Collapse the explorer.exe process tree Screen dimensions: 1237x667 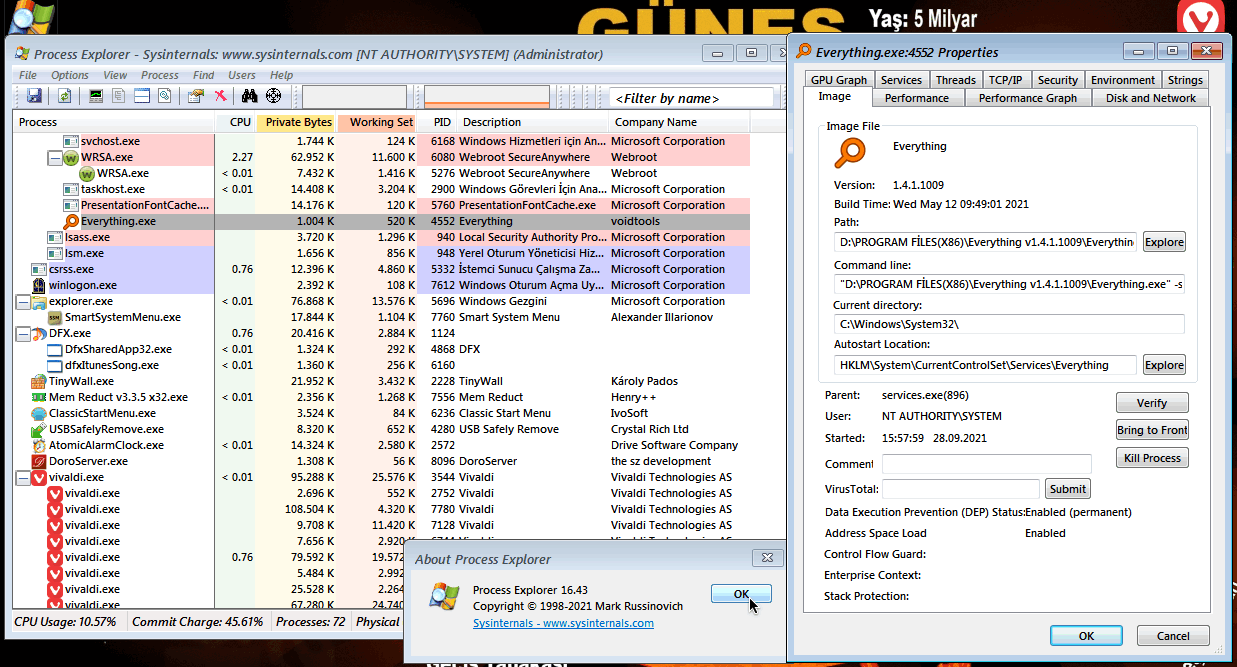coord(22,301)
